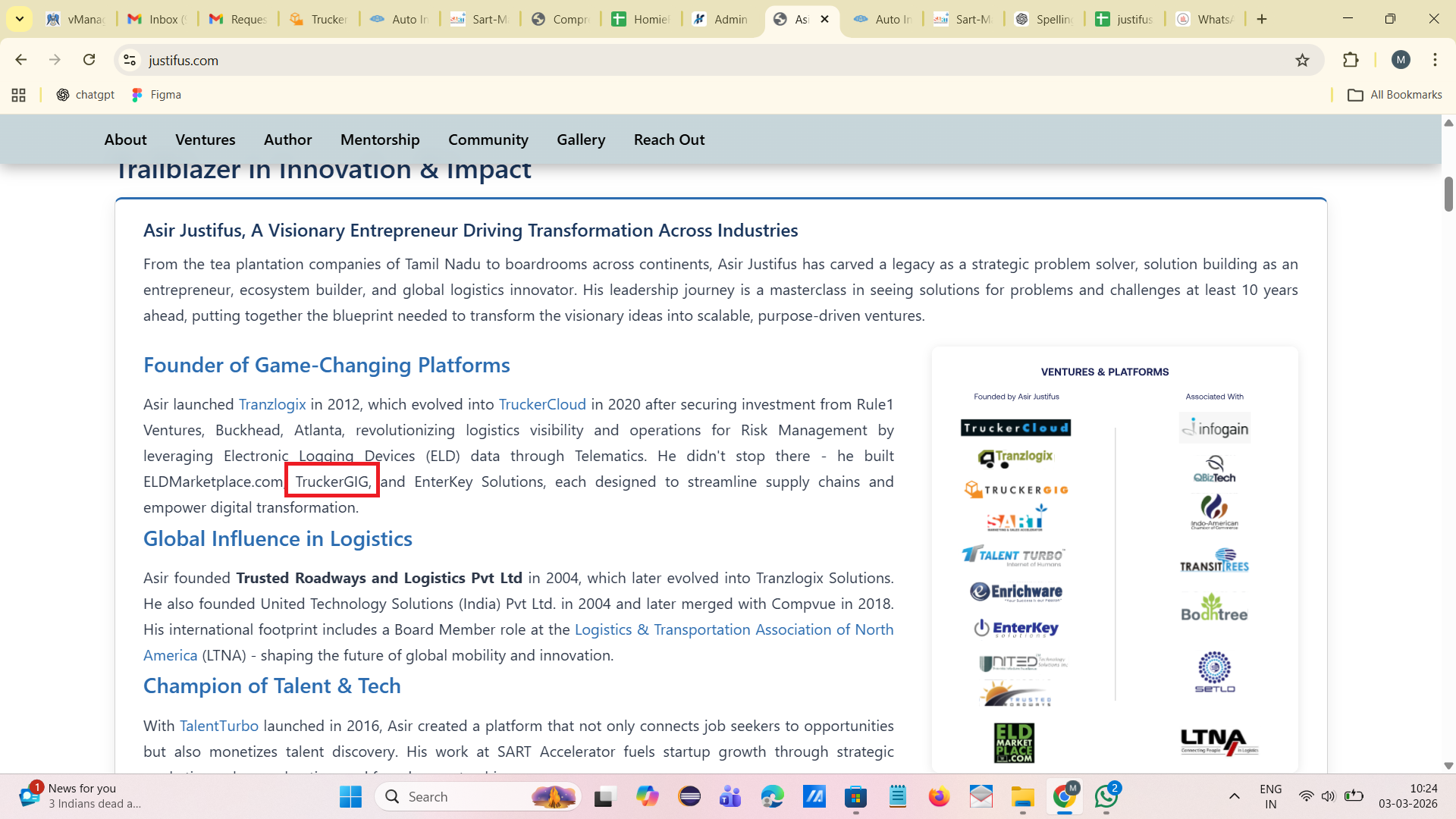The image size is (1456, 819).
Task: Click the Enrichware logo in Ventures panel
Action: tap(1016, 591)
